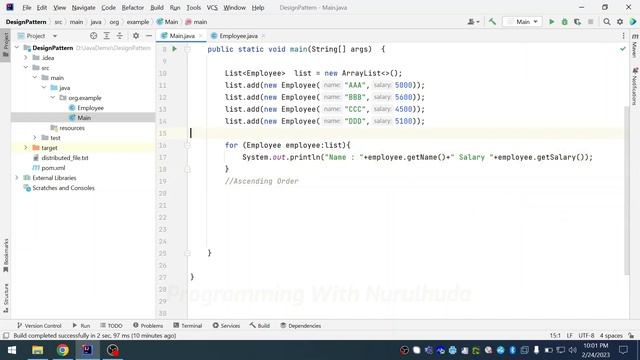
Task: Open the Refactor menu
Action: 133,8
